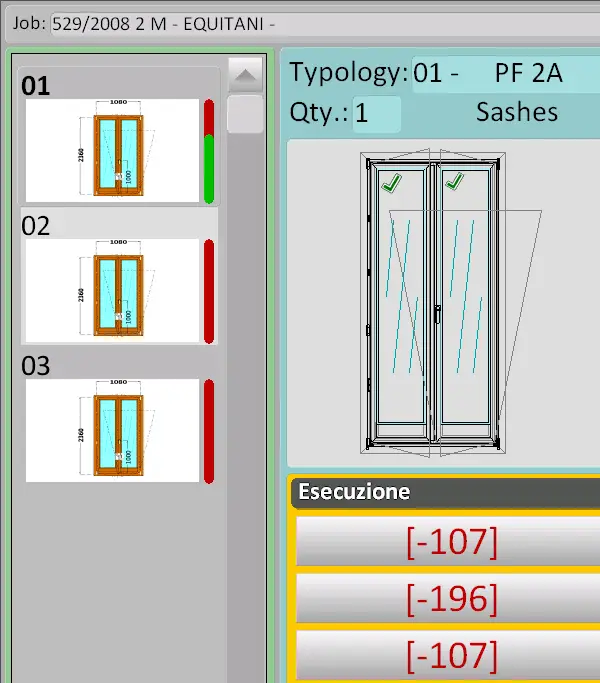This screenshot has width=600, height=683.
Task: Click the red status bar beside item 02
Action: click(209, 290)
